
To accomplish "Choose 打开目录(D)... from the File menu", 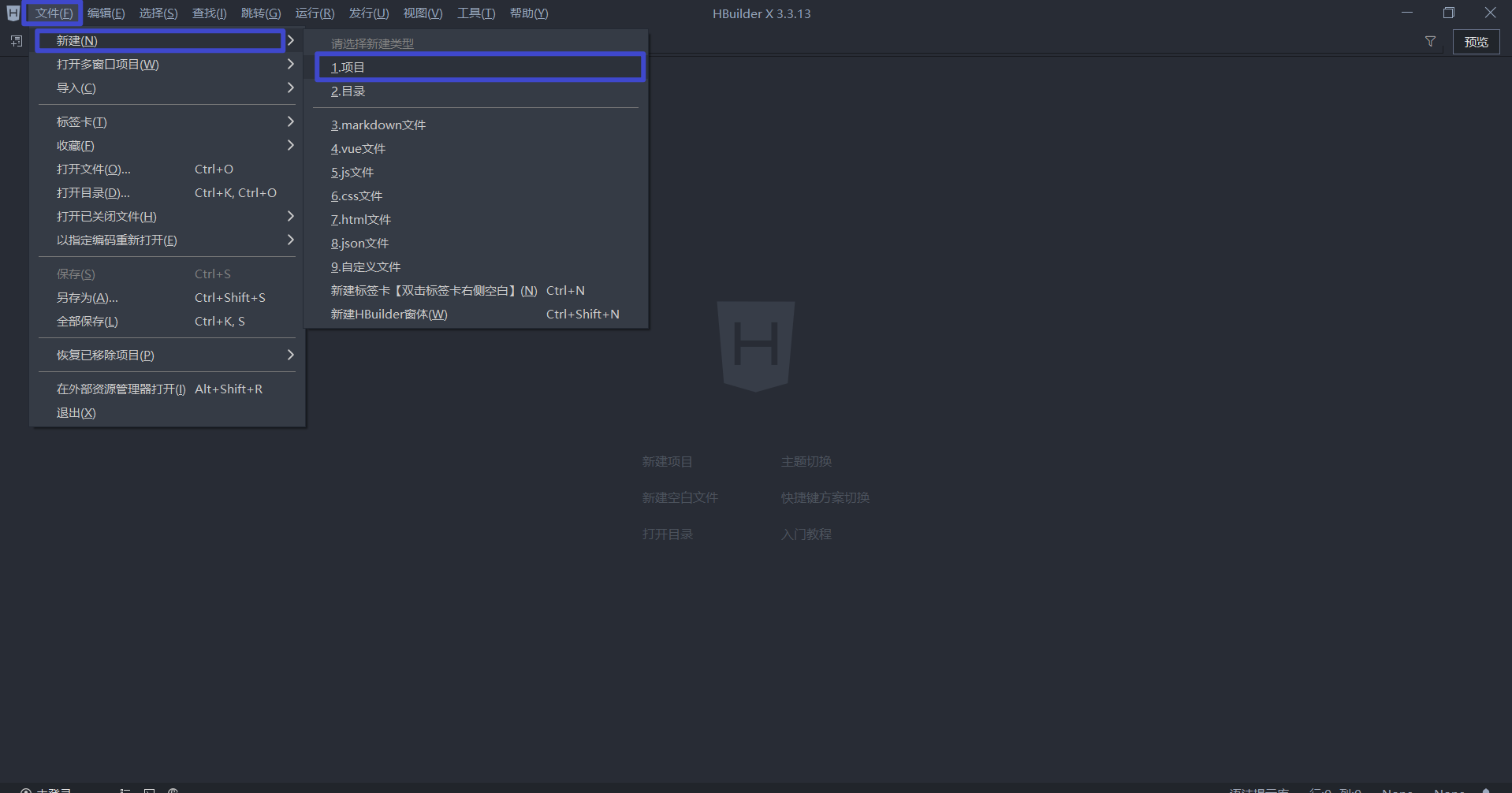I will click(166, 193).
